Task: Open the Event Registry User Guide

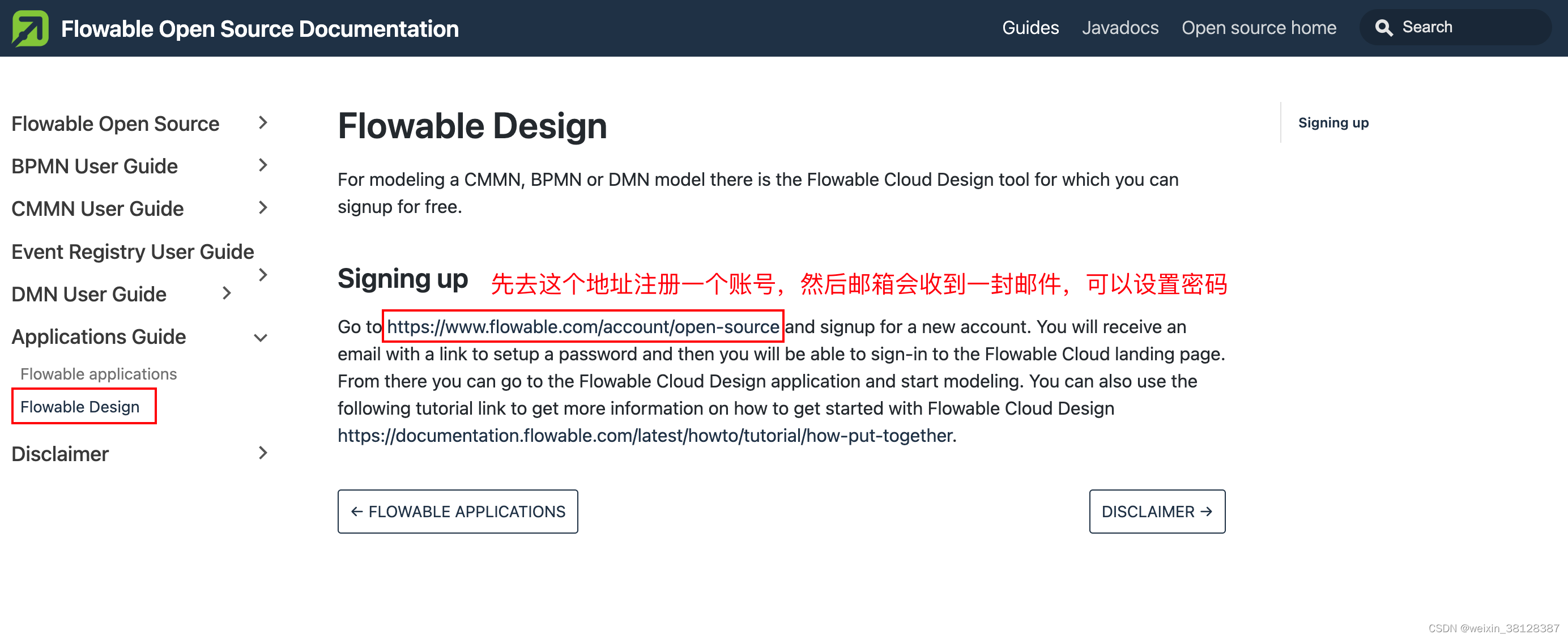Action: coord(133,251)
